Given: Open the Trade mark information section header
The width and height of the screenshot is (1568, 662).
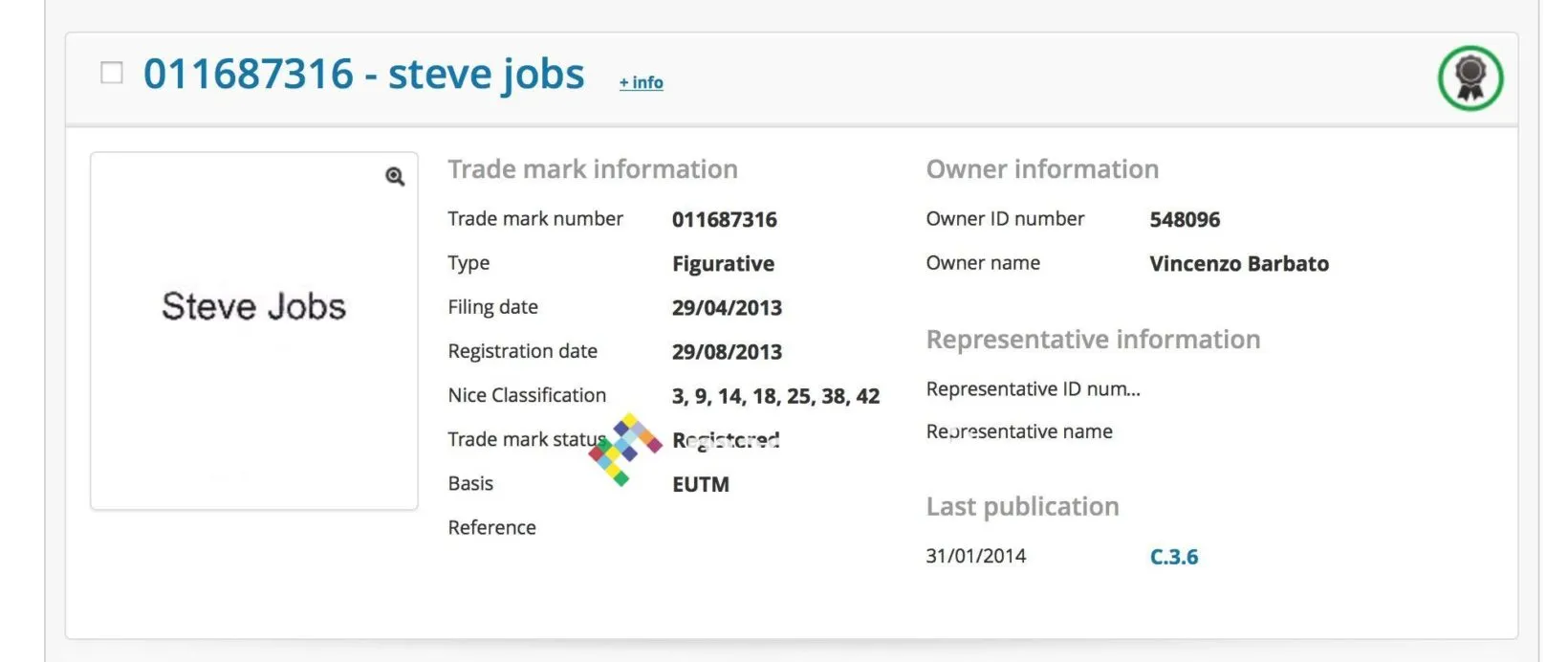Looking at the screenshot, I should coord(593,168).
